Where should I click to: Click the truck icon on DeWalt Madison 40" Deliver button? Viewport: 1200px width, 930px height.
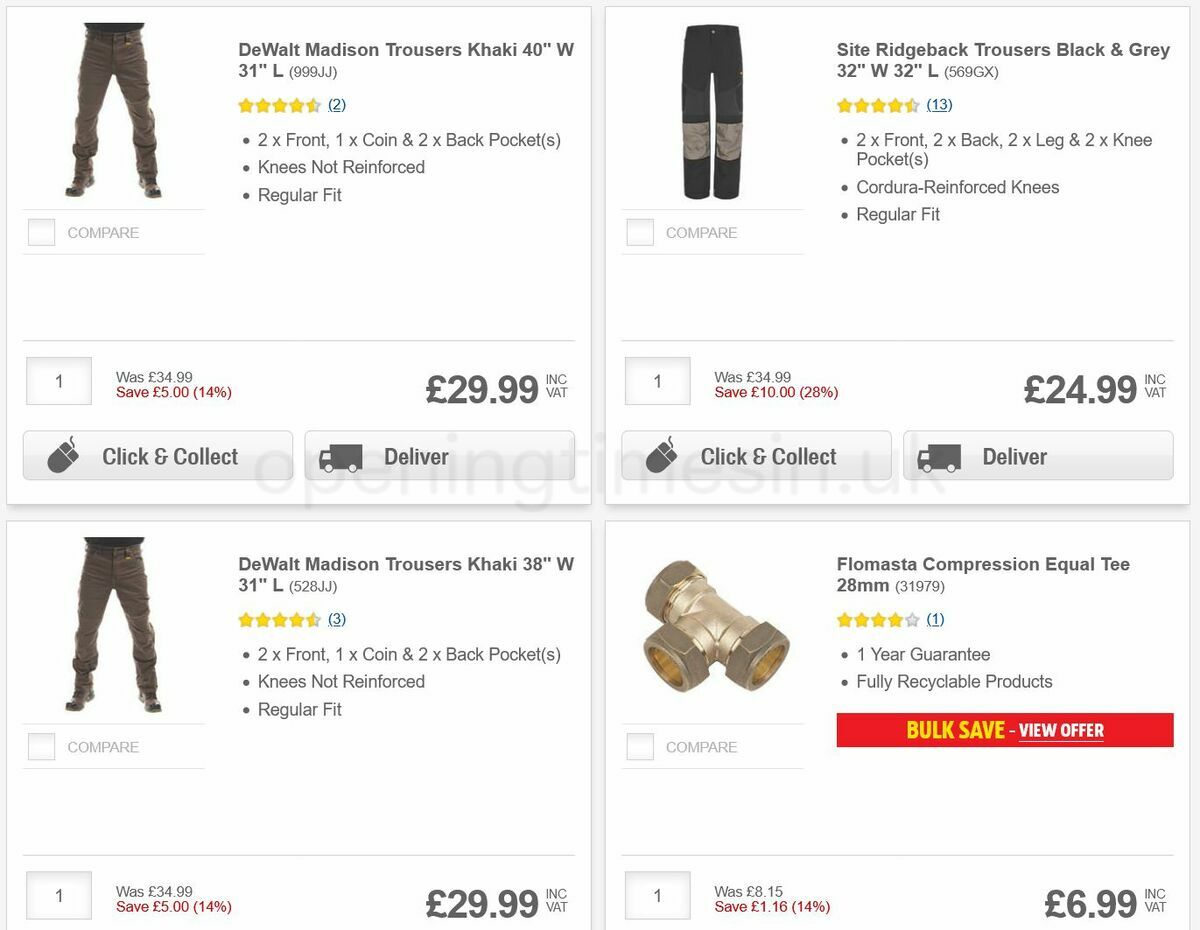tap(340, 455)
